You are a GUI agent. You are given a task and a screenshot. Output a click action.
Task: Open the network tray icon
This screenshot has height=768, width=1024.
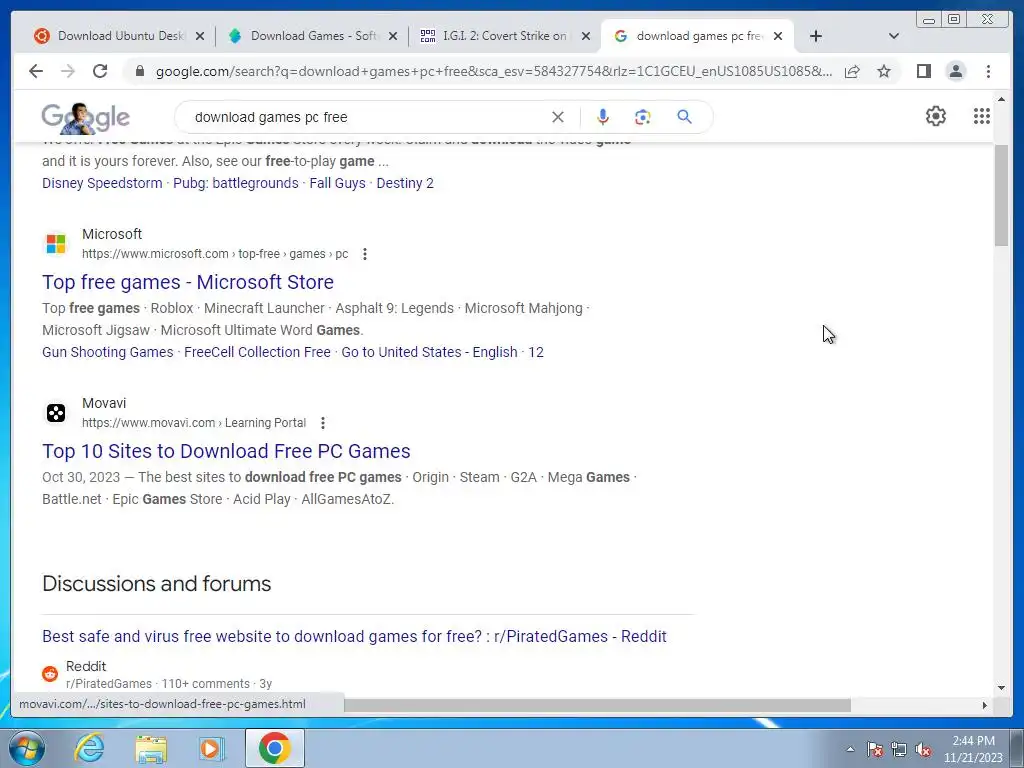899,749
